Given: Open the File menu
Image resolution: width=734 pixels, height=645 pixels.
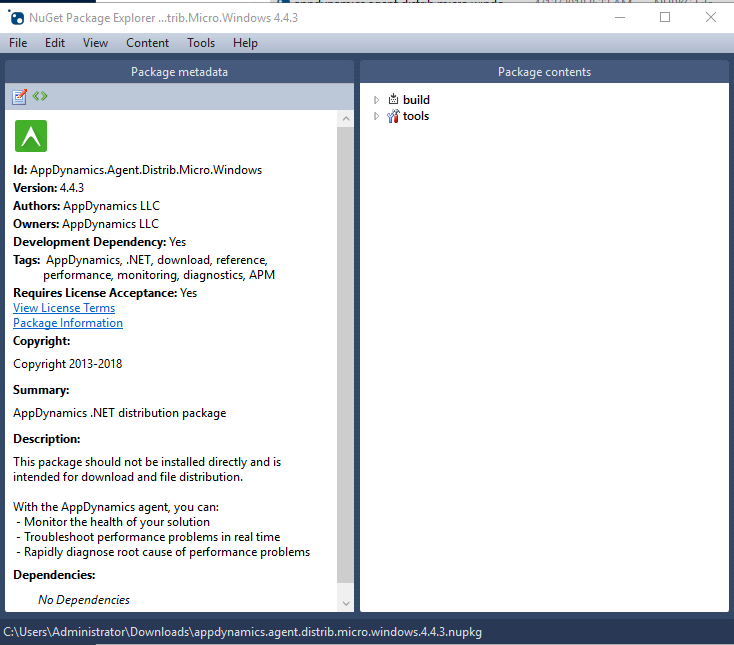Looking at the screenshot, I should [18, 43].
